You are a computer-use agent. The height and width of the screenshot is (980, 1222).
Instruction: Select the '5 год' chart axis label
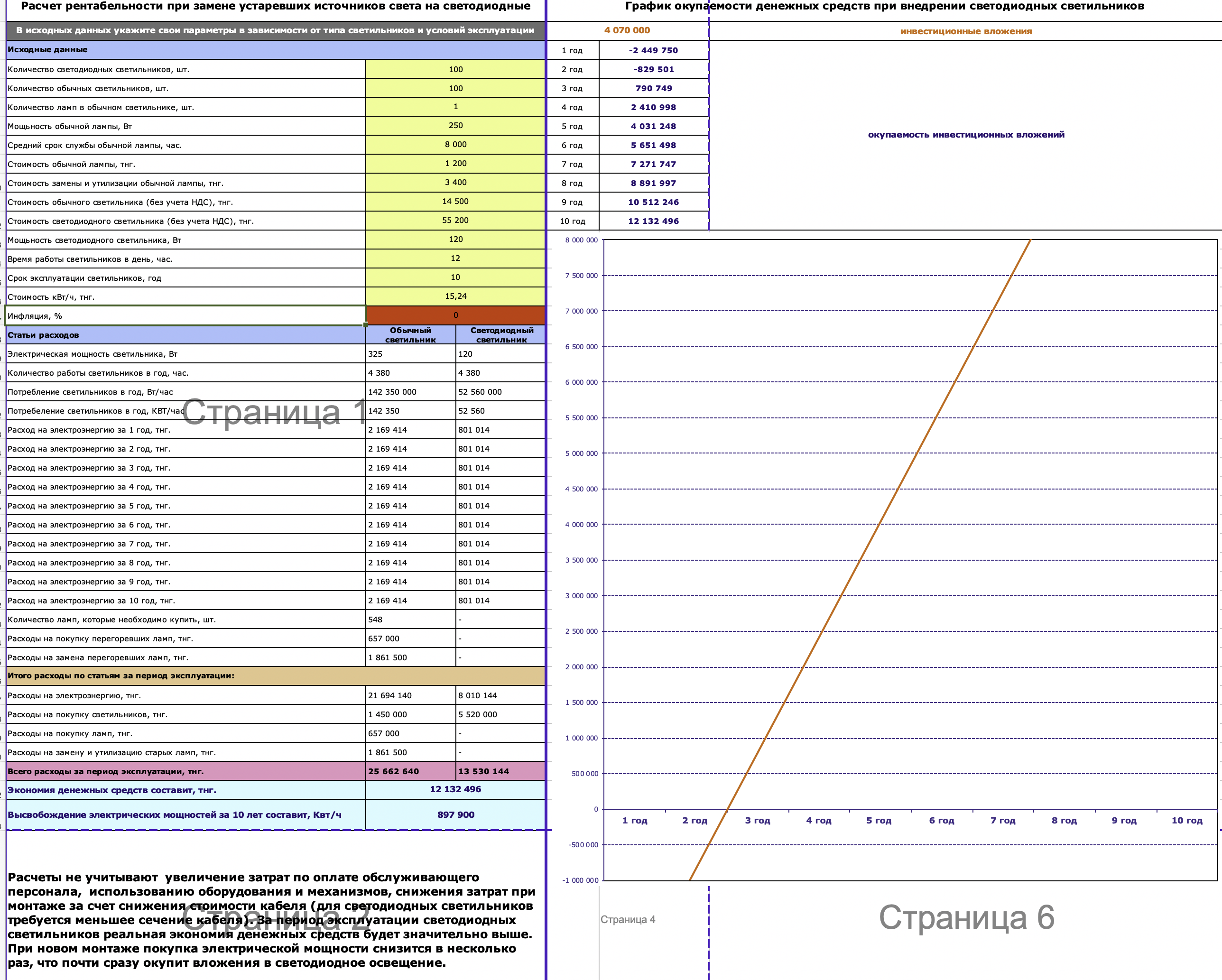(x=879, y=821)
